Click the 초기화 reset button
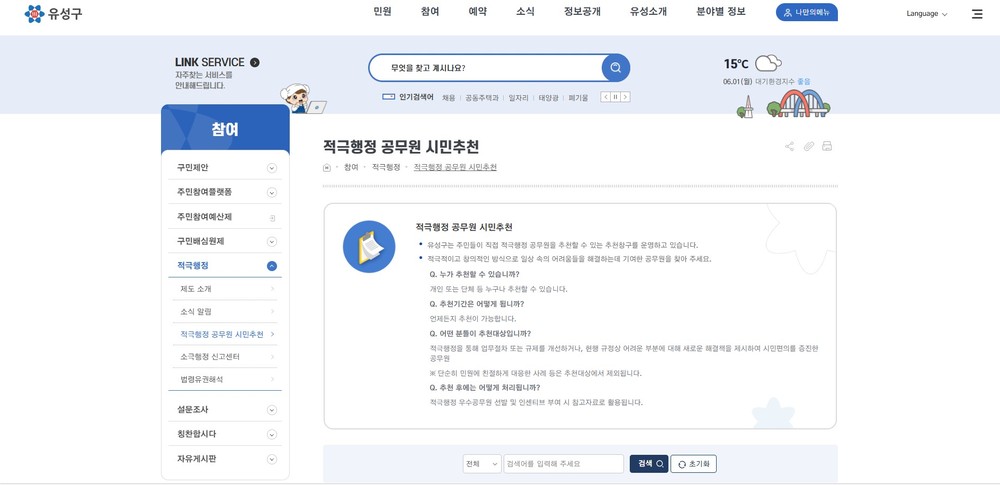Viewport: 1000px width, 485px height. tap(693, 464)
